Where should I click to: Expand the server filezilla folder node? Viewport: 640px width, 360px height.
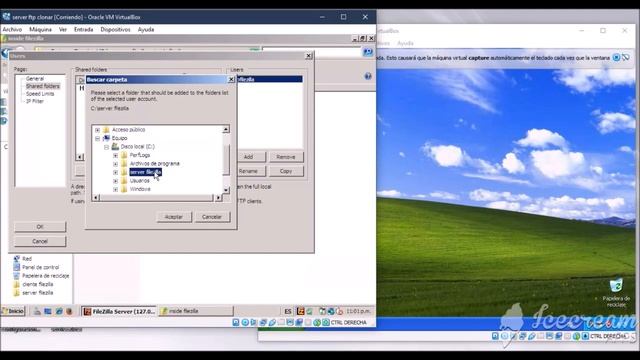click(116, 172)
